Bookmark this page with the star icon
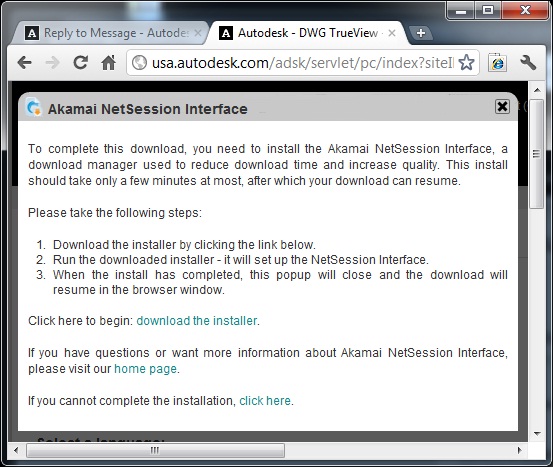Image resolution: width=553 pixels, height=467 pixels. [466, 63]
